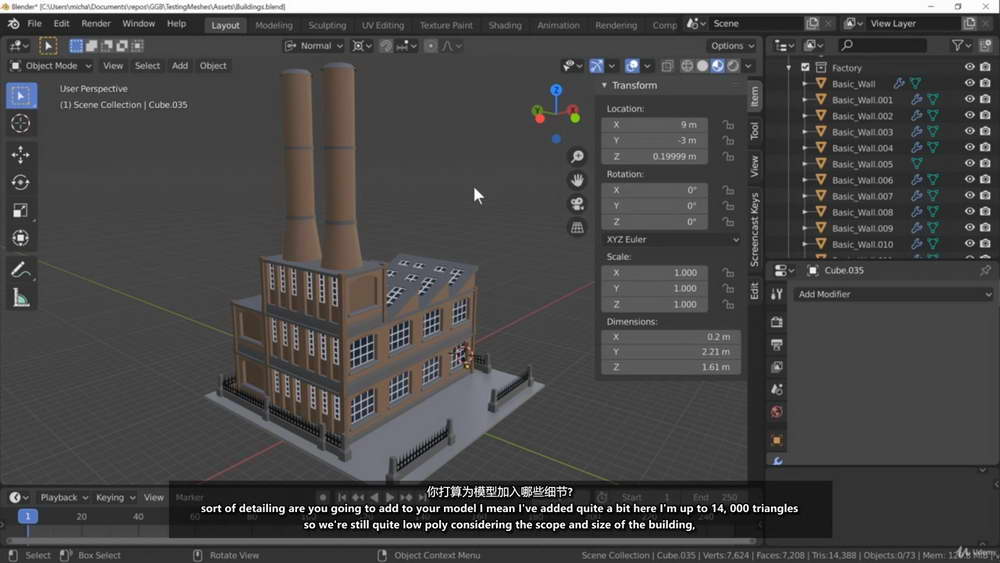The image size is (1000, 563).
Task: Select the Rotate tool
Action: click(x=21, y=182)
